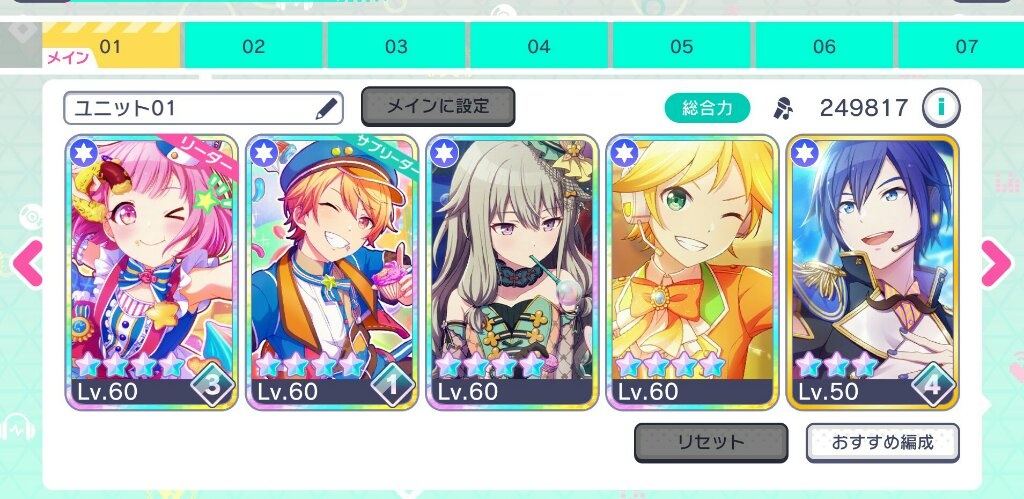Click the rank 4 diamond on blue-haired card
The height and width of the screenshot is (499, 1024).
pyautogui.click(x=933, y=385)
